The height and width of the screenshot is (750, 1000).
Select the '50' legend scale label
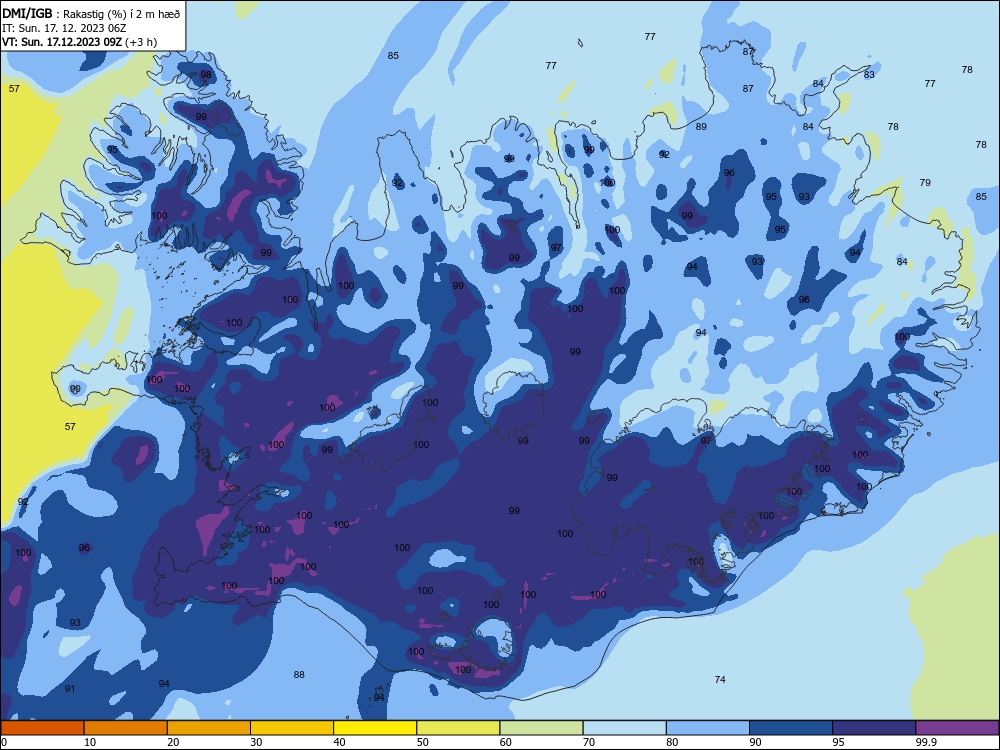pos(423,742)
